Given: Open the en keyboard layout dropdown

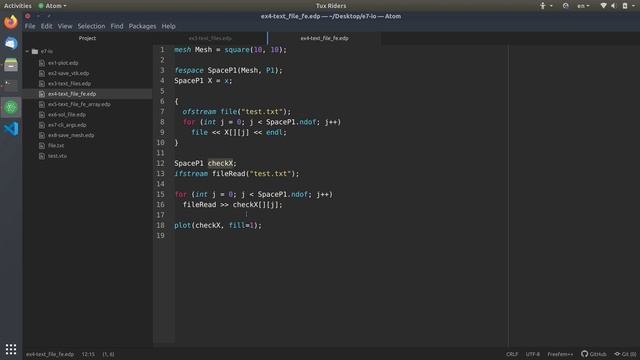Looking at the screenshot, I should click(x=583, y=6).
